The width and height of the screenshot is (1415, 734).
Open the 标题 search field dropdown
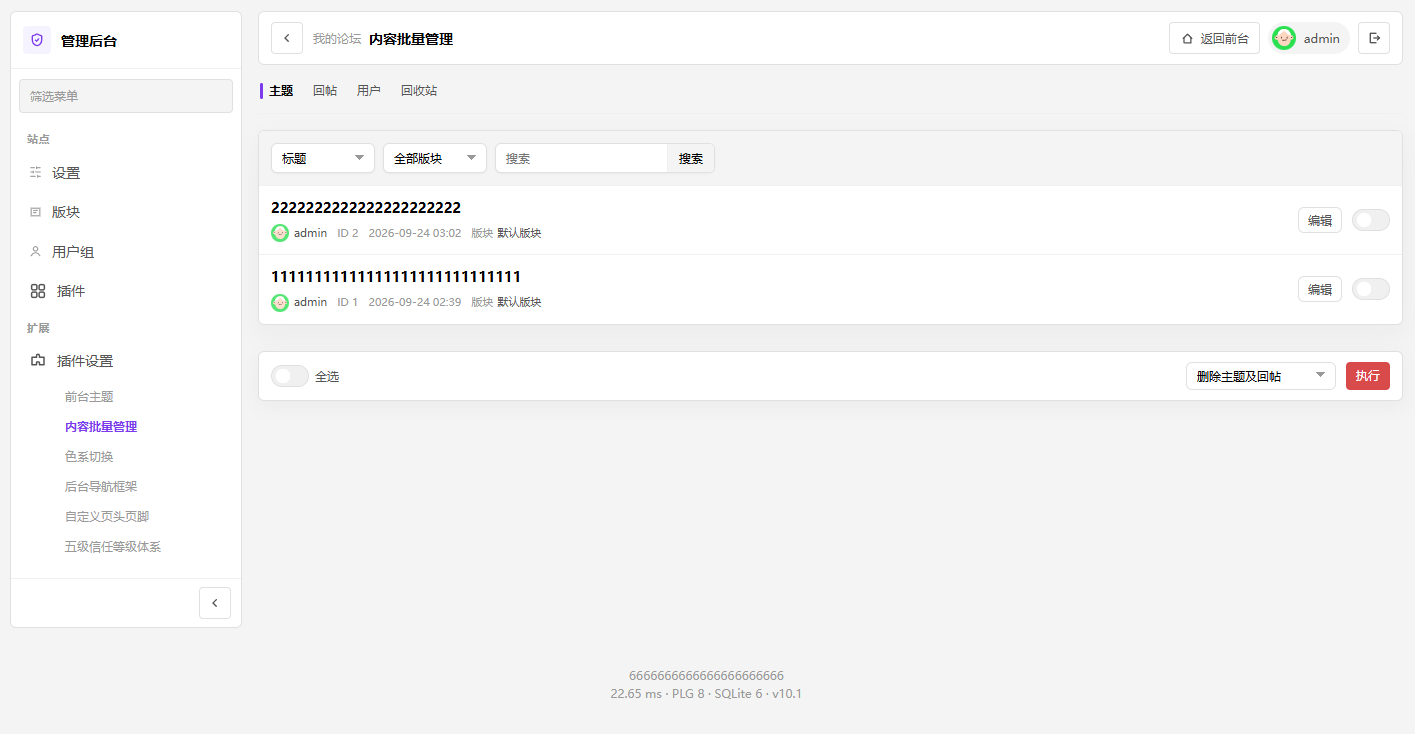[x=323, y=158]
